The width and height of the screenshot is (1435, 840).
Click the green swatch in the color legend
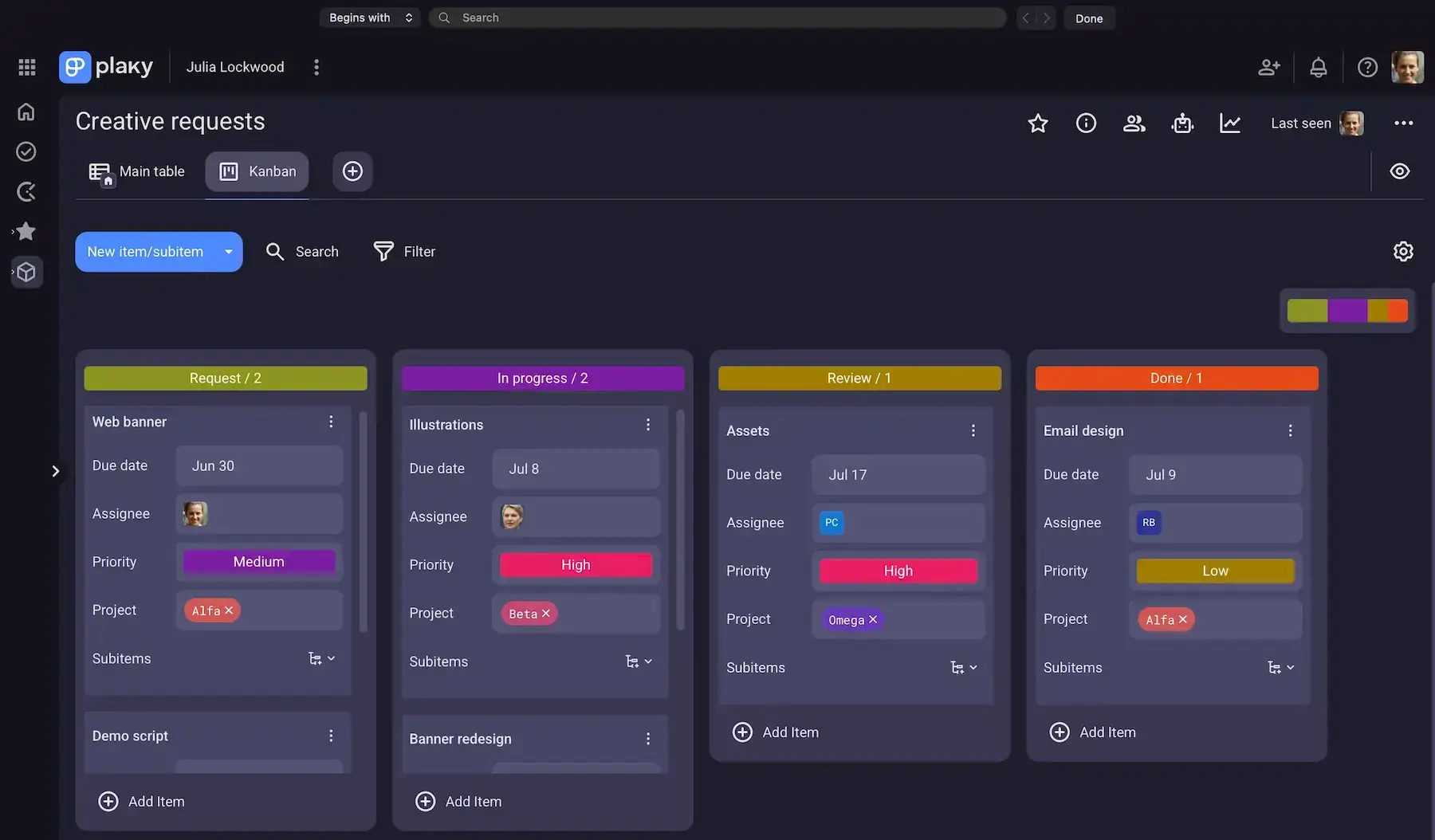pos(1307,311)
